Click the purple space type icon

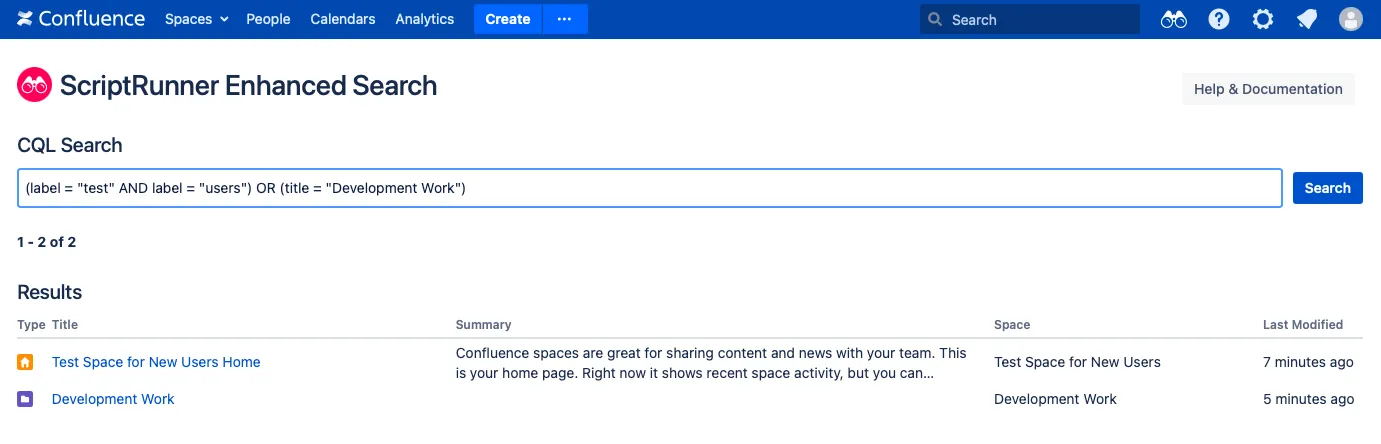(x=26, y=399)
